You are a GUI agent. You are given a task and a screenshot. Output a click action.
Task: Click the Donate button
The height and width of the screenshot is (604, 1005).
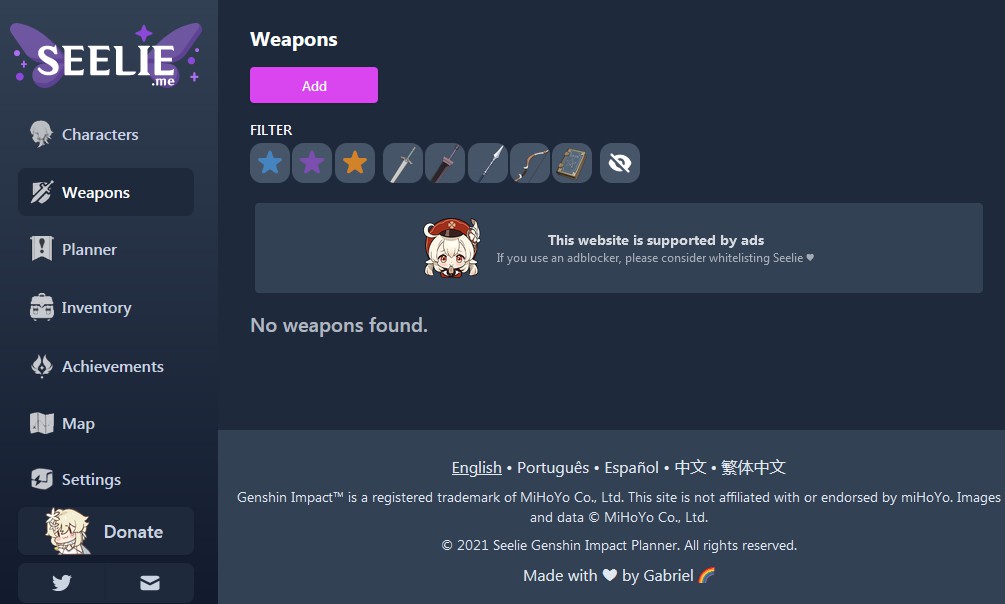[106, 531]
